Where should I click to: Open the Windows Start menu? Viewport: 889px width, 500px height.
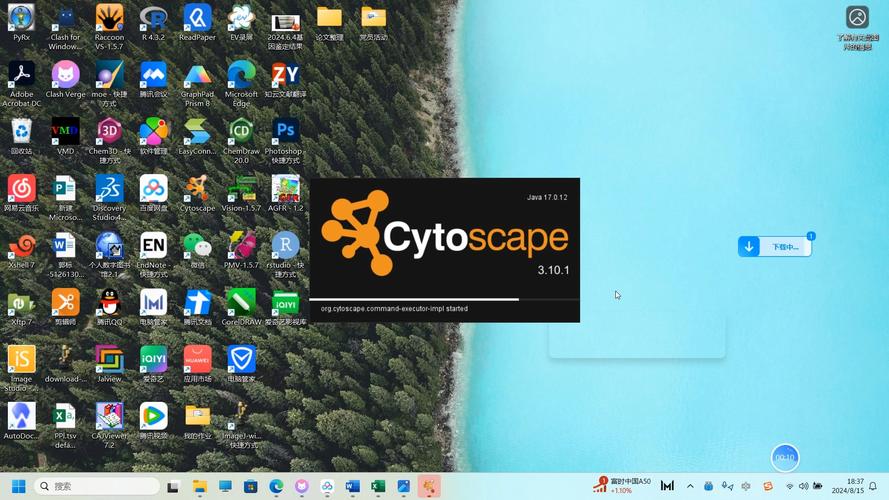point(19,486)
